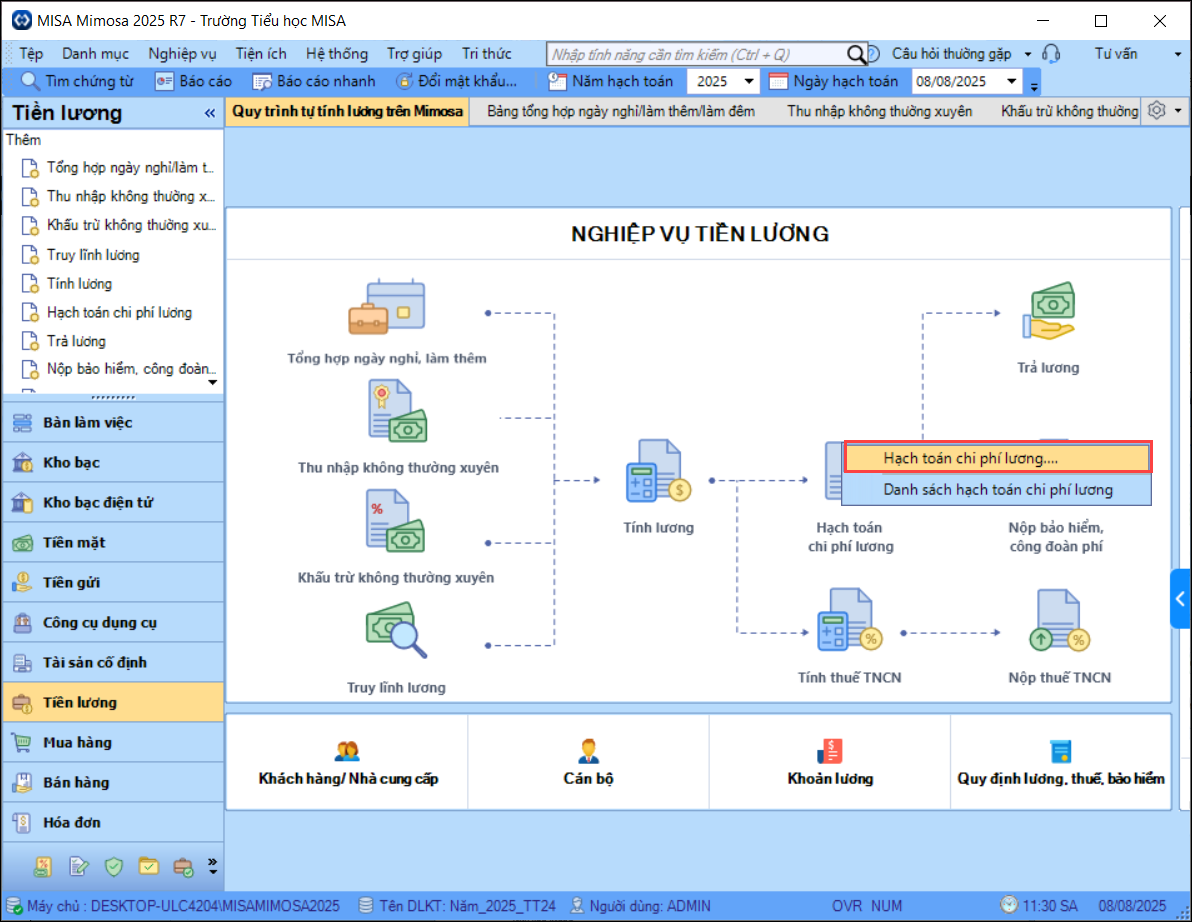
Task: Open the Ngày hạch toán date dropdown
Action: coord(1012,81)
